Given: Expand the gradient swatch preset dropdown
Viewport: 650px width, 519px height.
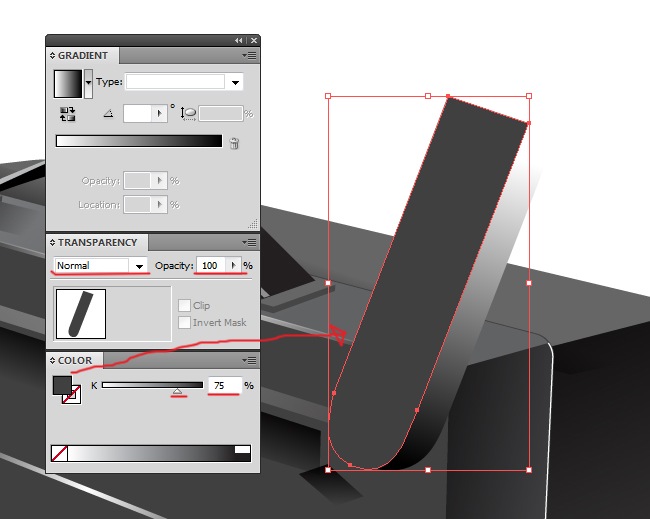Looking at the screenshot, I should click(88, 84).
